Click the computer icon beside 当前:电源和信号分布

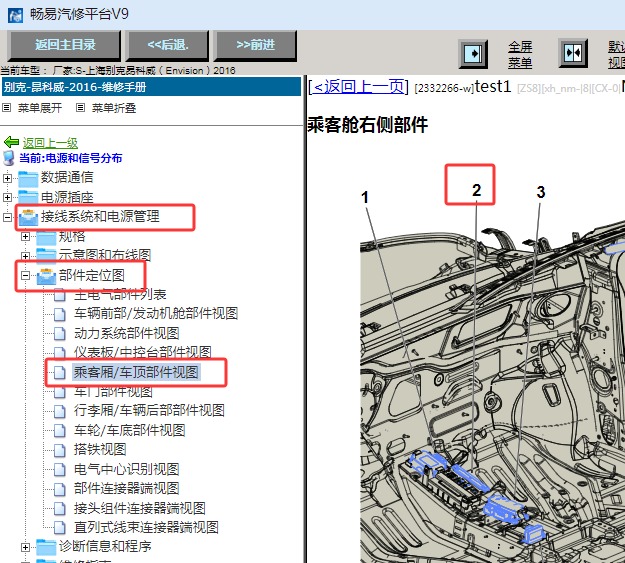pyautogui.click(x=9, y=158)
